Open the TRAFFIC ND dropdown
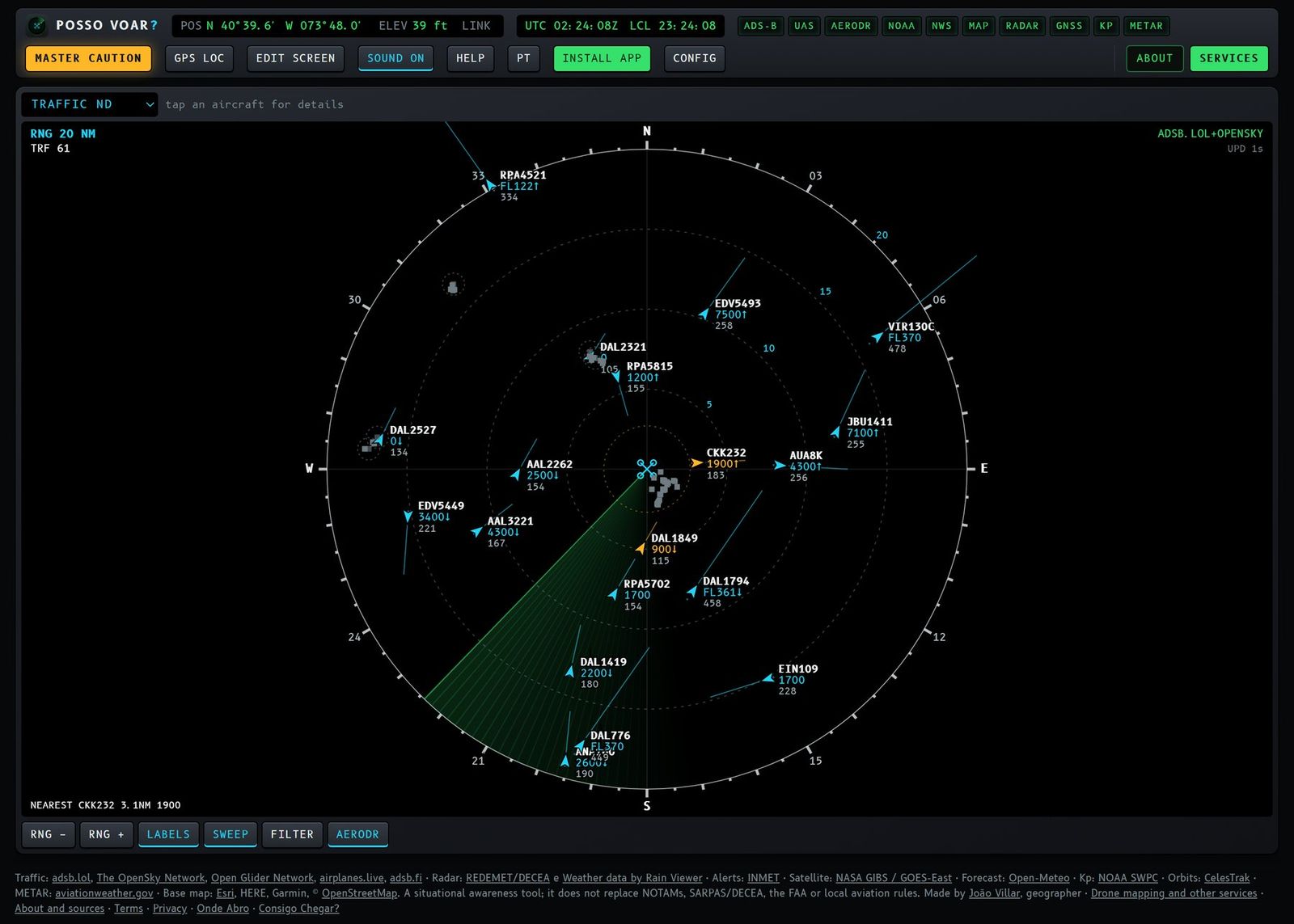1294x924 pixels. (90, 104)
